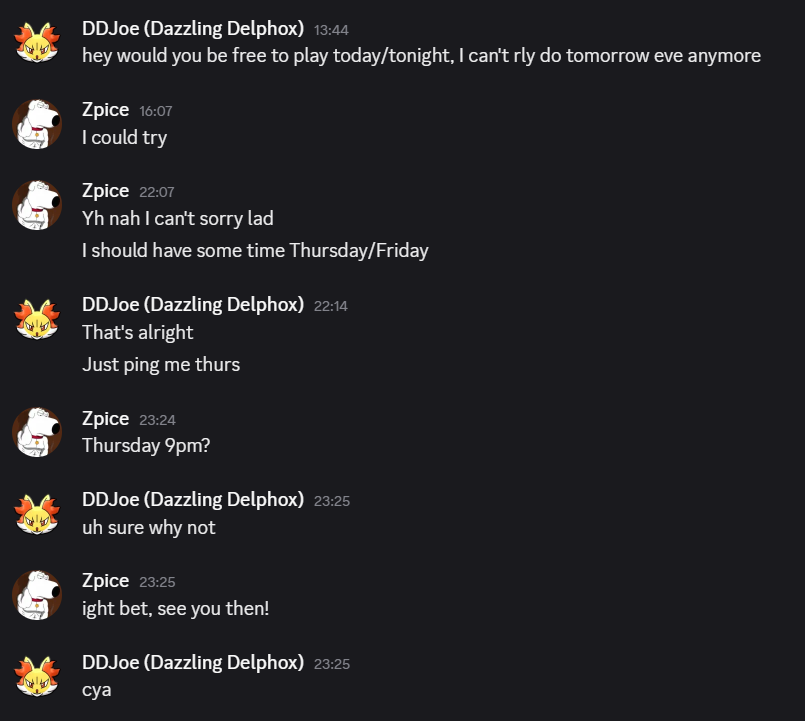Select message "I should have some time Thursday/Friday"
The height and width of the screenshot is (721, 805).
click(255, 251)
